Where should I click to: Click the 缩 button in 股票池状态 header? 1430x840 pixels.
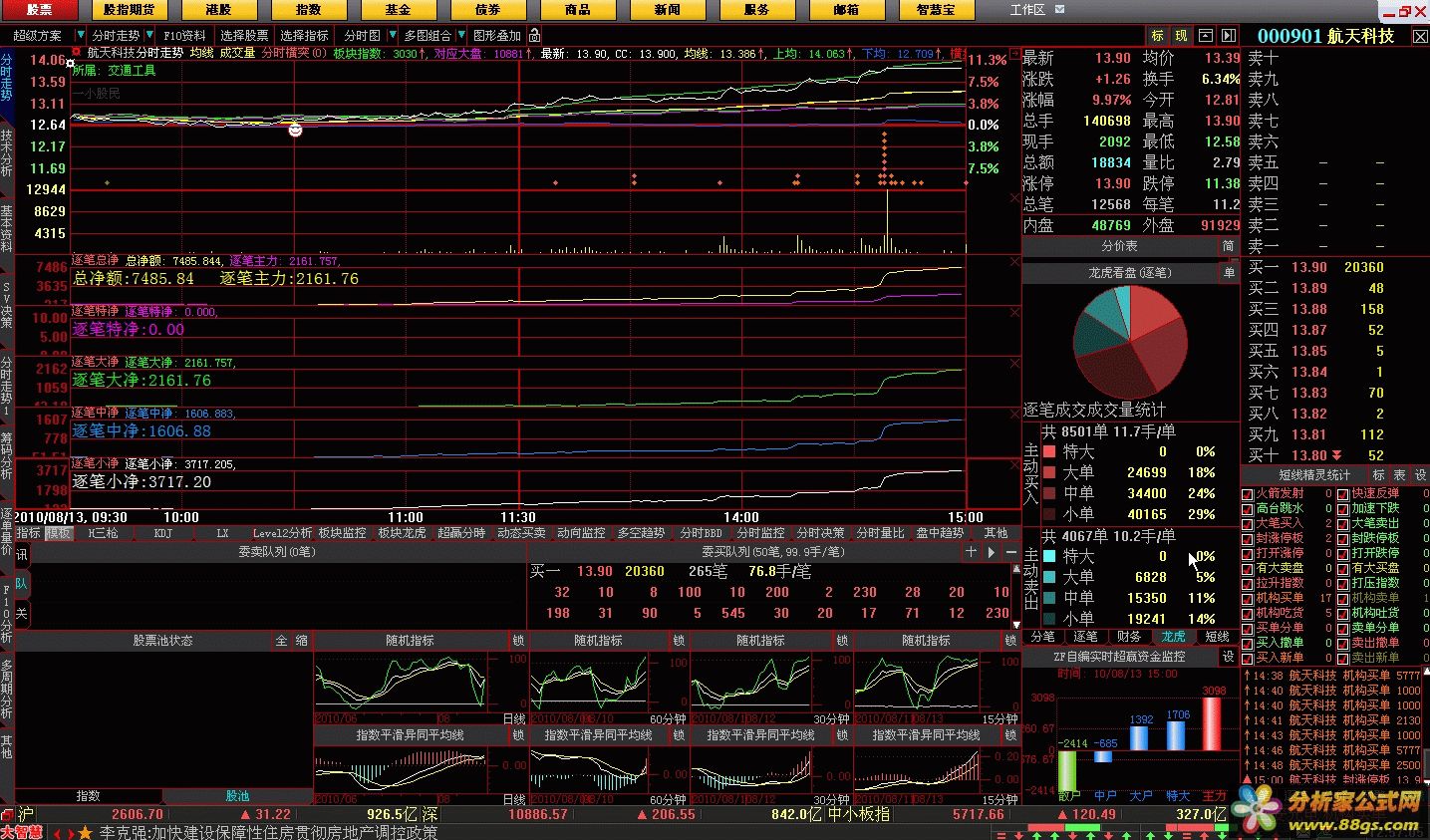tap(301, 641)
